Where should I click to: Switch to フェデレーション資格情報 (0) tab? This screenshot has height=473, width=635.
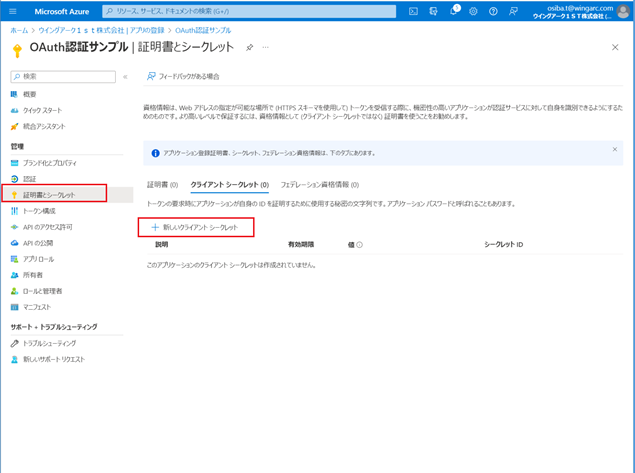(320, 185)
